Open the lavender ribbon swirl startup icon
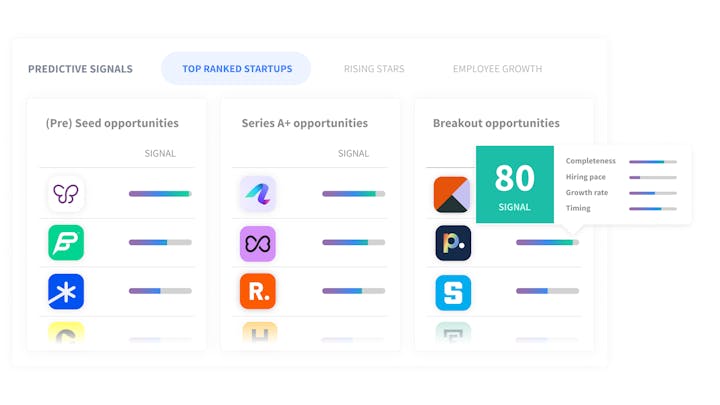720x405 pixels. pyautogui.click(x=258, y=194)
